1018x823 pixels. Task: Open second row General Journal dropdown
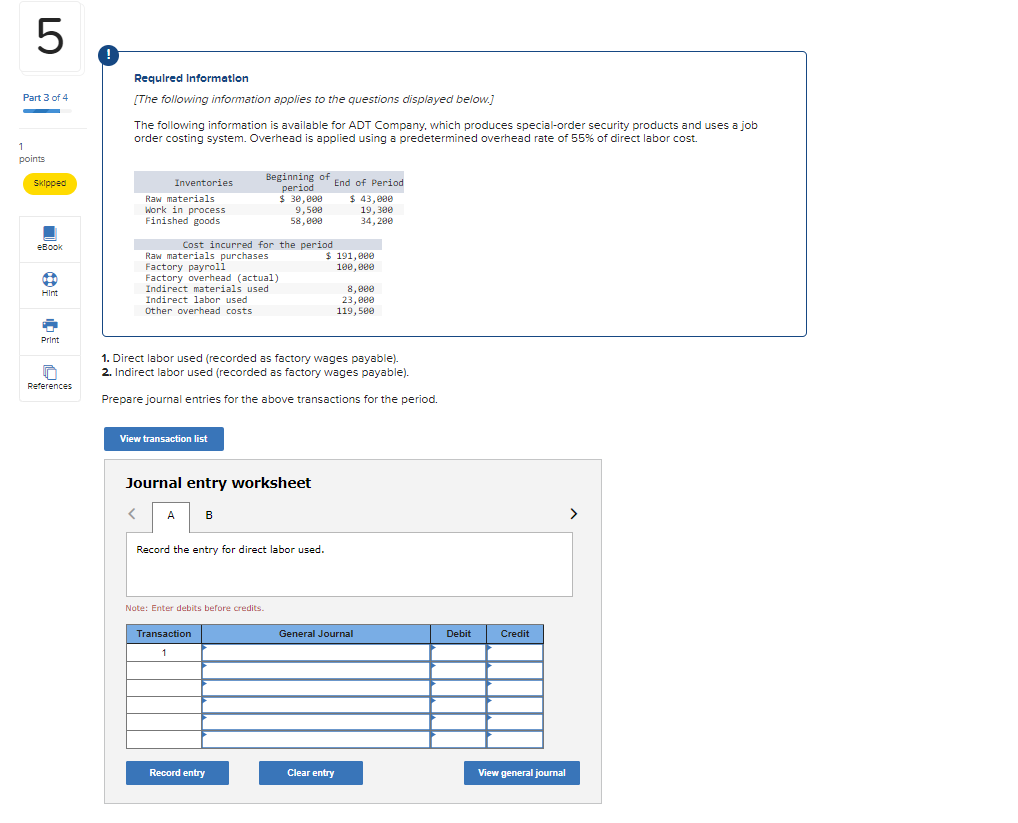[316, 670]
